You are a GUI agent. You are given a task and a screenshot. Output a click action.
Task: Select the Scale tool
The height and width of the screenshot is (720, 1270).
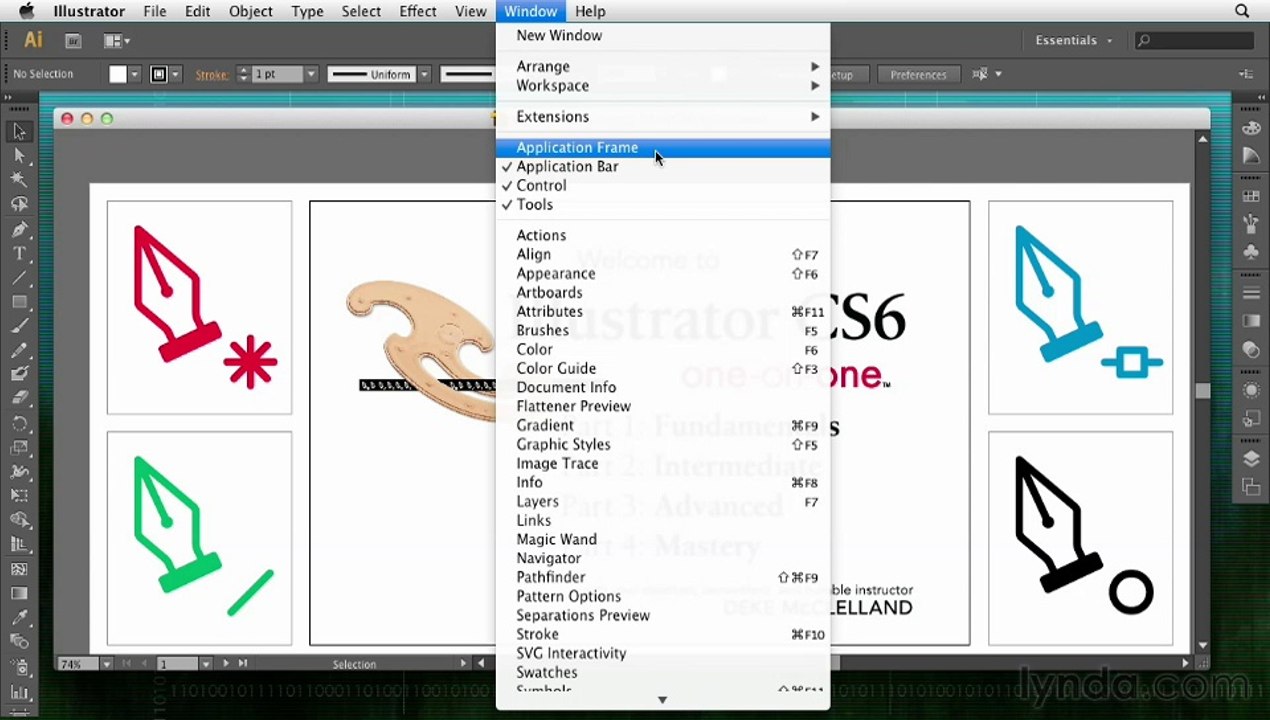[19, 447]
